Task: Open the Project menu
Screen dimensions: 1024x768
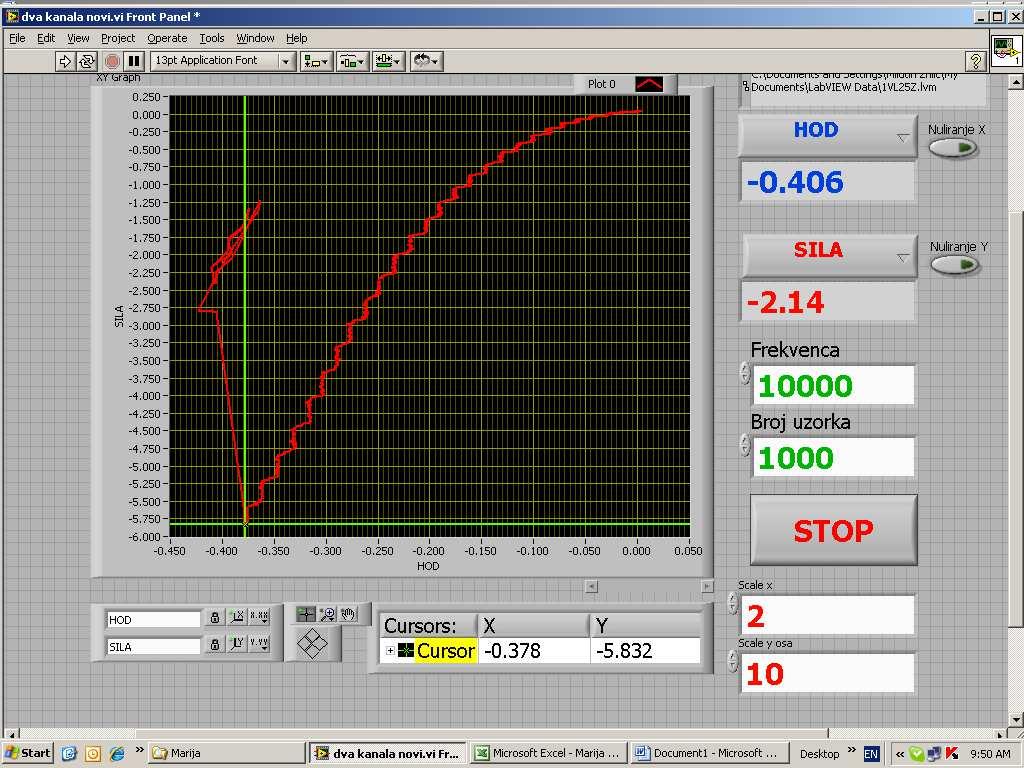Action: [118, 38]
